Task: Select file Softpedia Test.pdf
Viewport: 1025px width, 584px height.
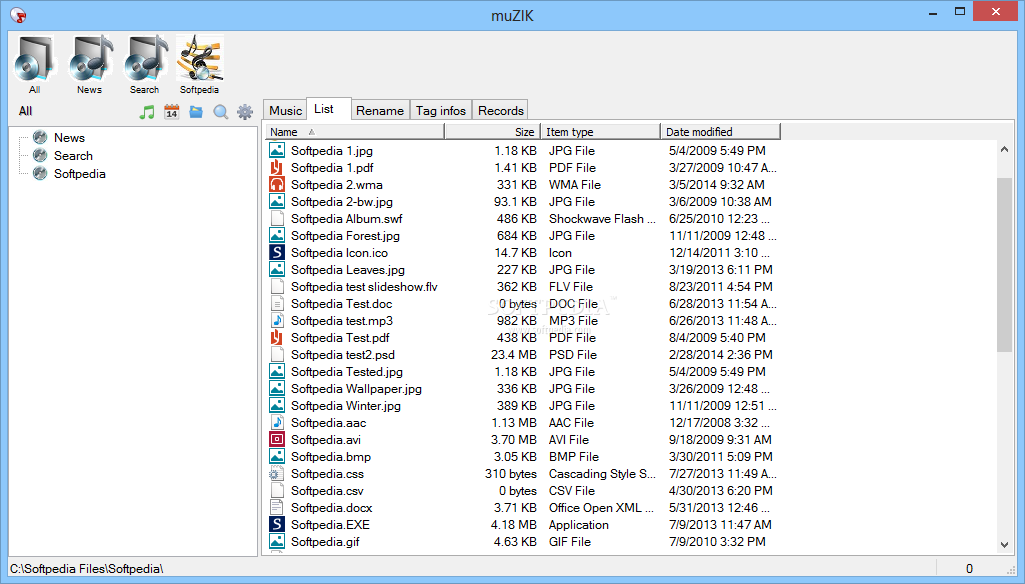Action: coord(340,337)
